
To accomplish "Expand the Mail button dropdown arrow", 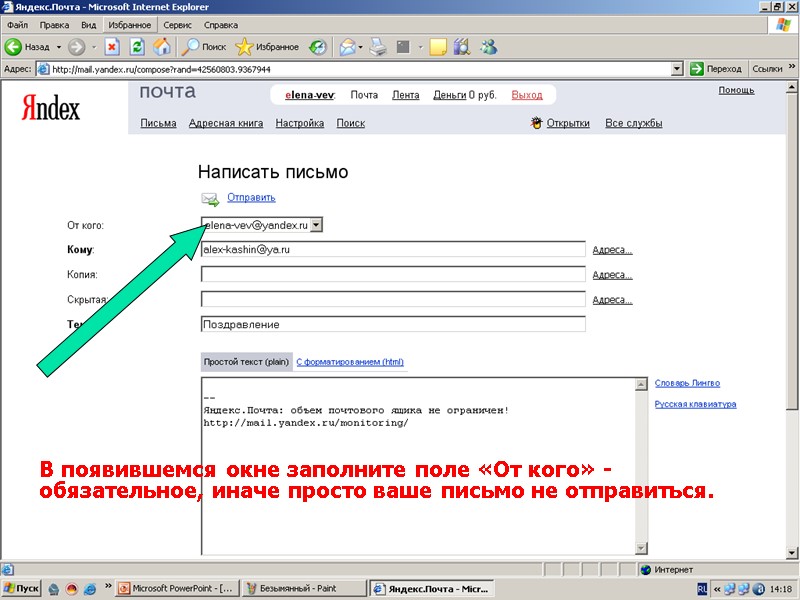I will [x=360, y=47].
